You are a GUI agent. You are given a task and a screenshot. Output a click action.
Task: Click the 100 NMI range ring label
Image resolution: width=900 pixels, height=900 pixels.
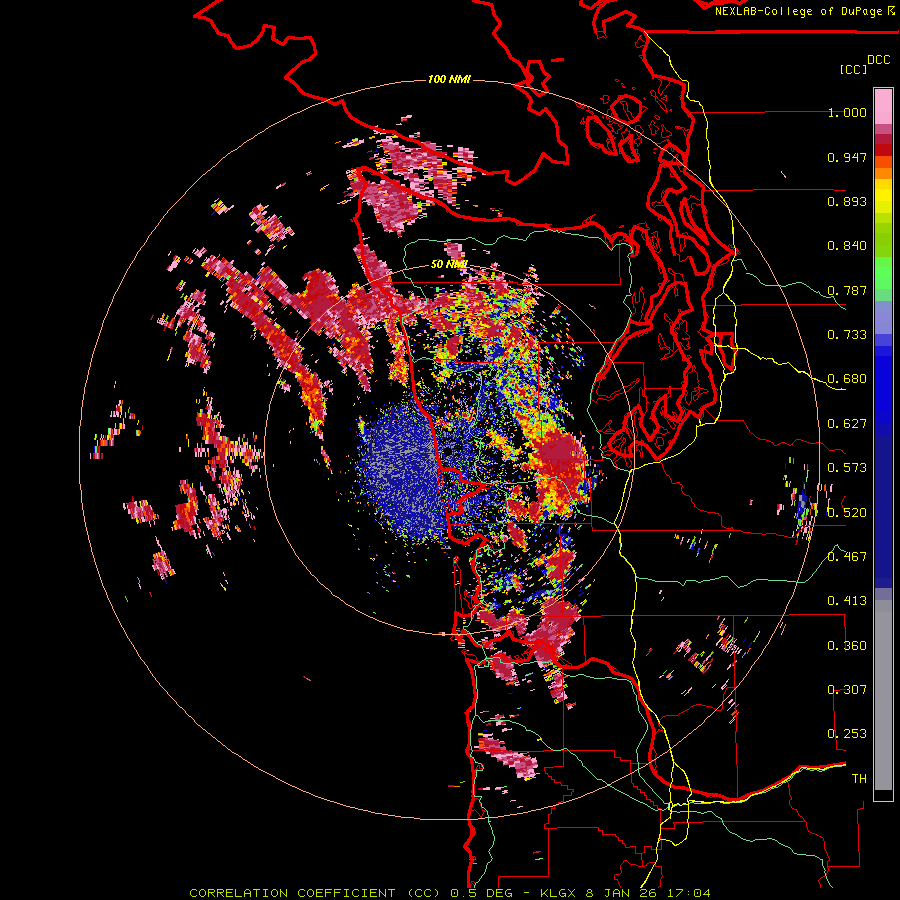(449, 79)
